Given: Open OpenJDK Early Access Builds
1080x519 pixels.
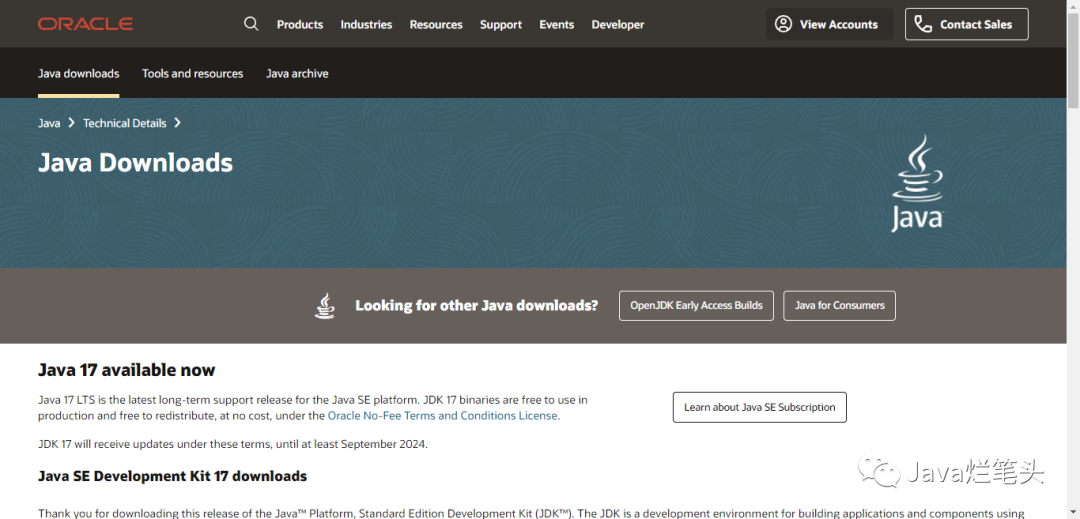Looking at the screenshot, I should tap(696, 306).
